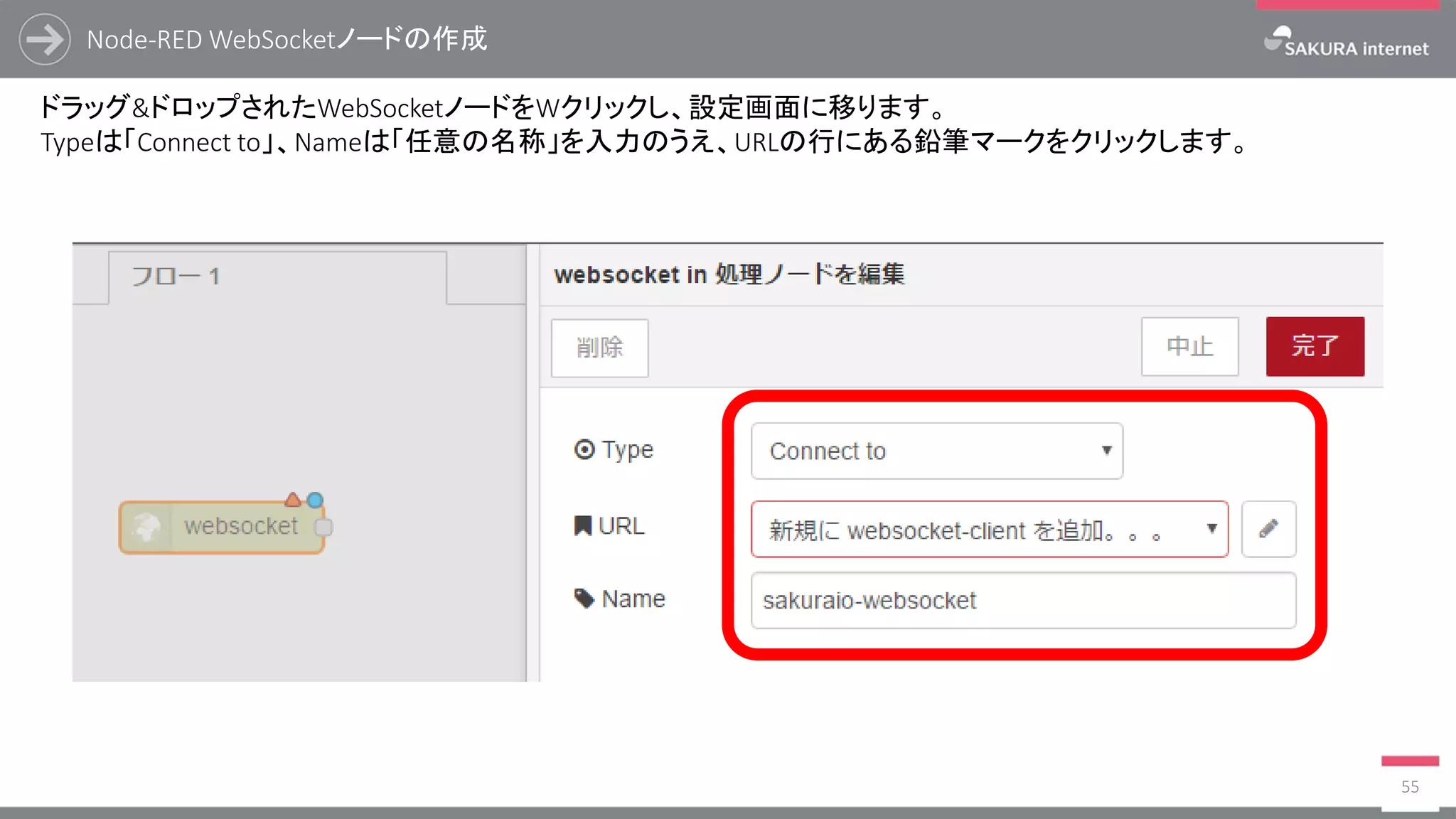
Task: Open the Type dropdown showing Connect to
Action: 937,451
